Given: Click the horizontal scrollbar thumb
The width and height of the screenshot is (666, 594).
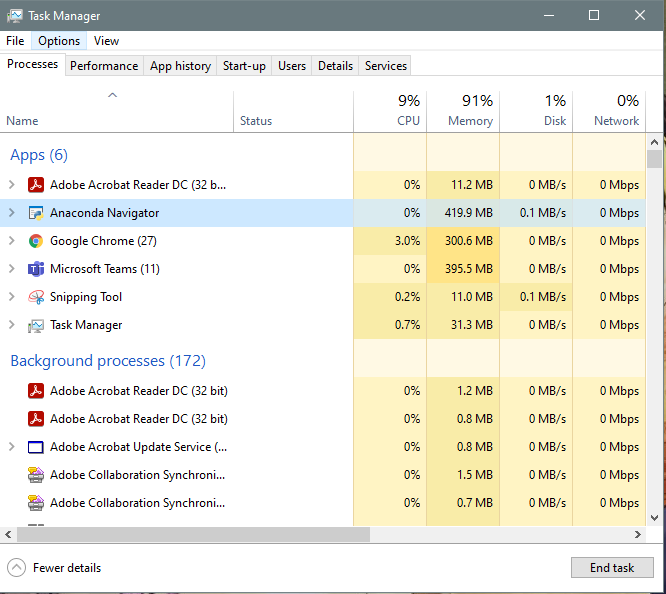Looking at the screenshot, I should tap(189, 535).
